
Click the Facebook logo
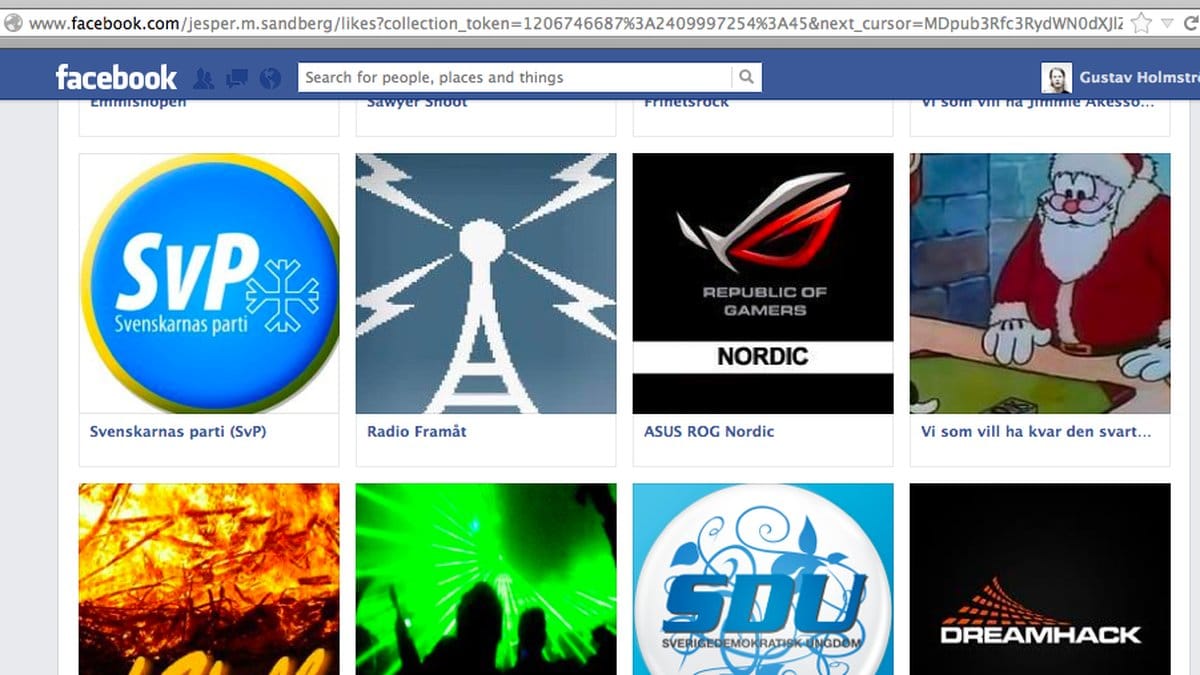(116, 77)
